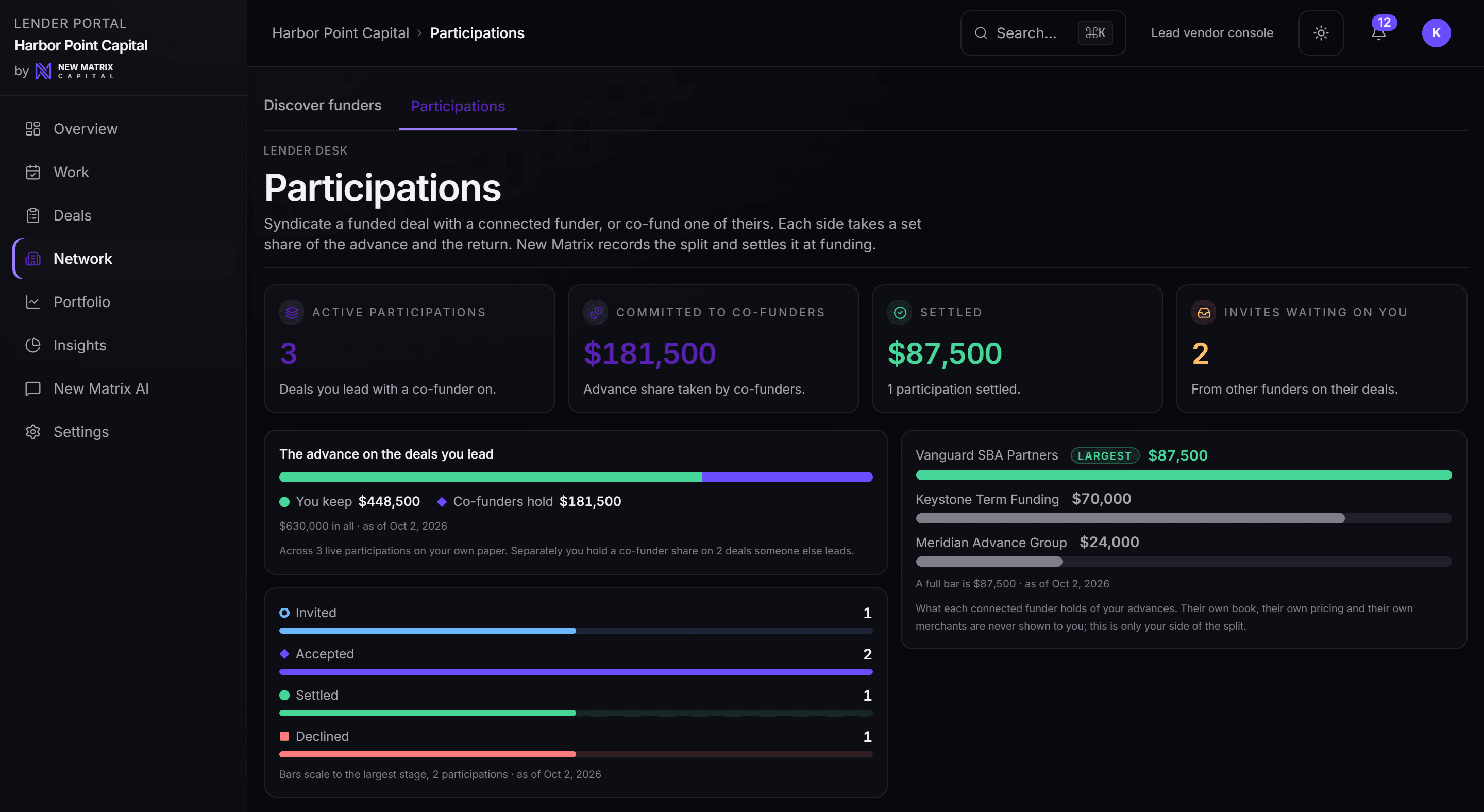Click the New Matrix AI chat icon

click(x=33, y=388)
